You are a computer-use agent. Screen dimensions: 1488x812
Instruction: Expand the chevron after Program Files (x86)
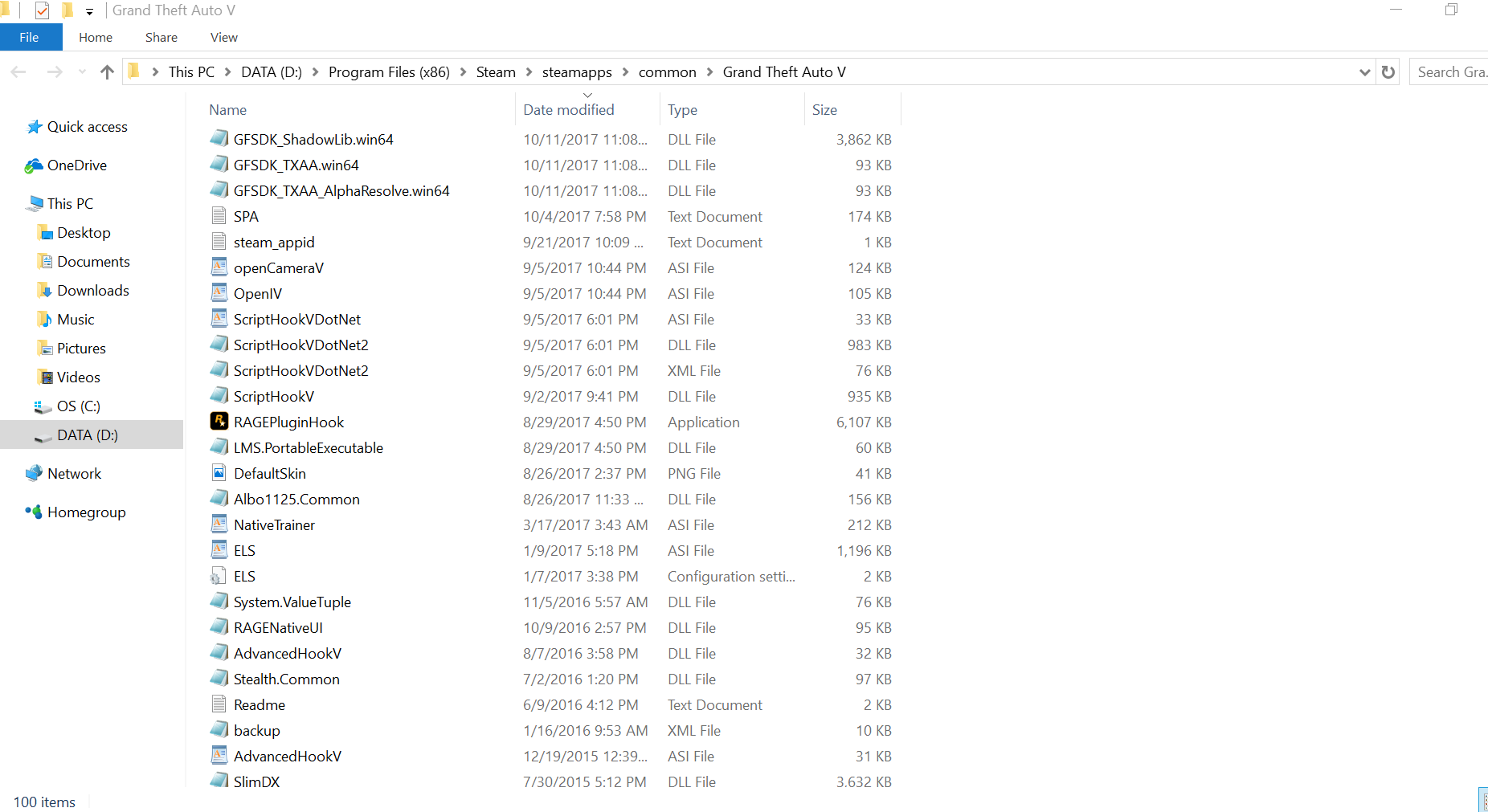click(x=463, y=72)
